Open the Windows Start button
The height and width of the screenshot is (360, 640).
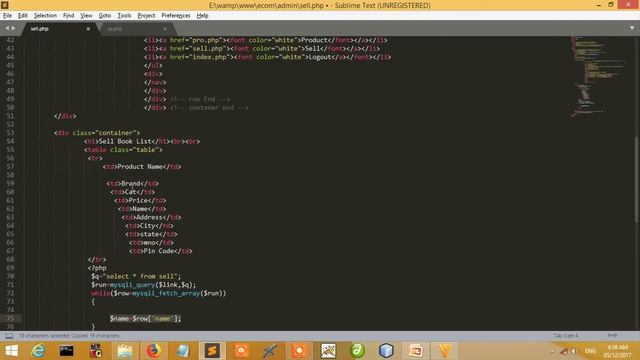11,351
